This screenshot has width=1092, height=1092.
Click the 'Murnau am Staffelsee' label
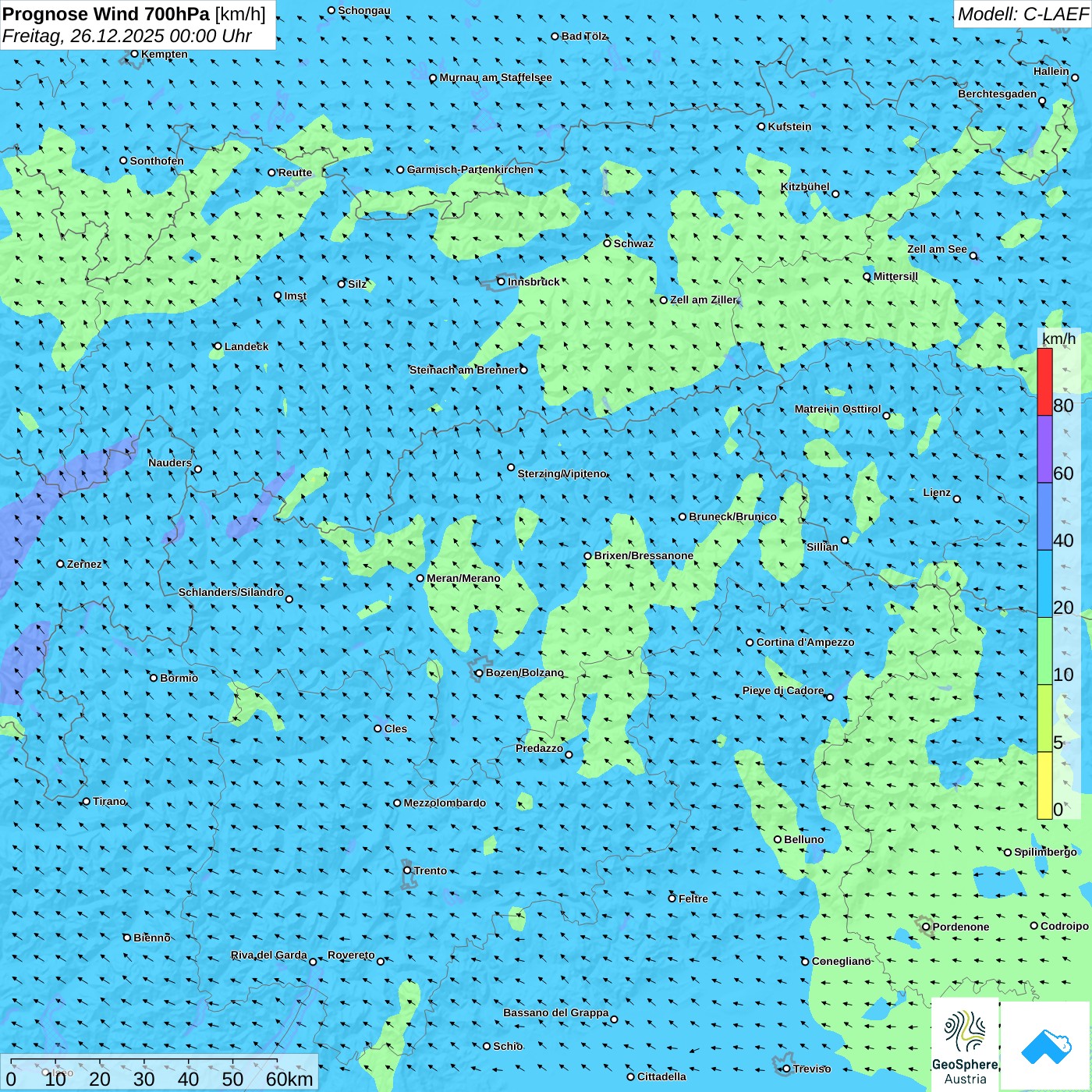click(496, 77)
